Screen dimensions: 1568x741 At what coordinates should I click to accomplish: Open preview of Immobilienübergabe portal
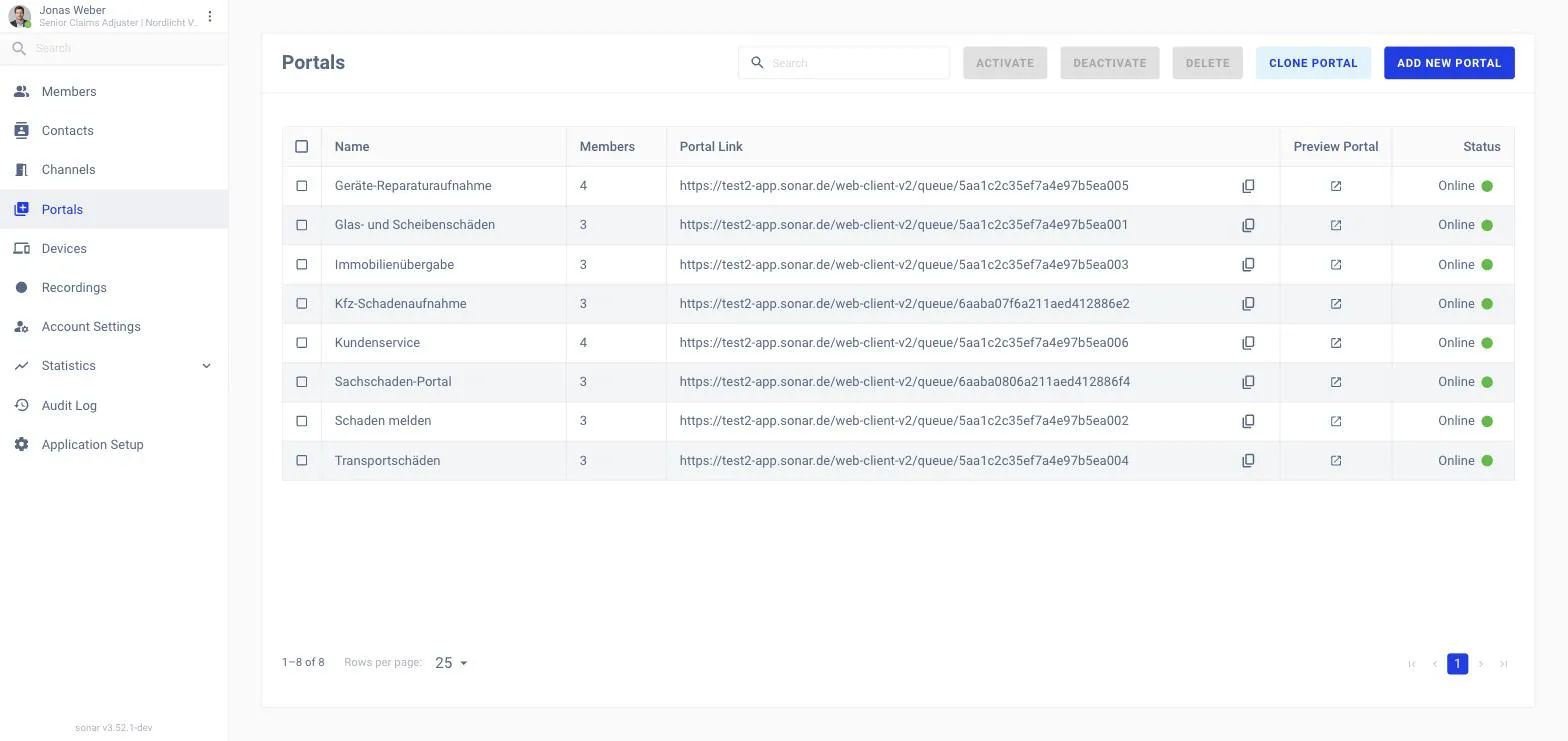click(x=1336, y=265)
